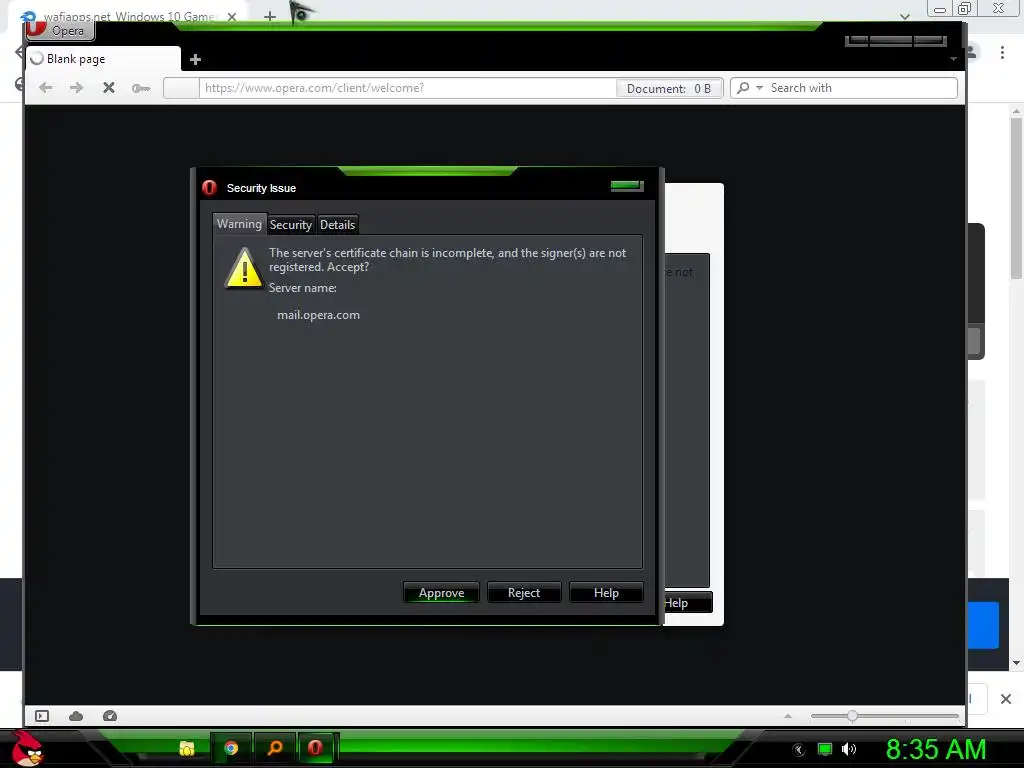Open new tab in background Chrome window
The height and width of the screenshot is (768, 1024).
pyautogui.click(x=270, y=16)
